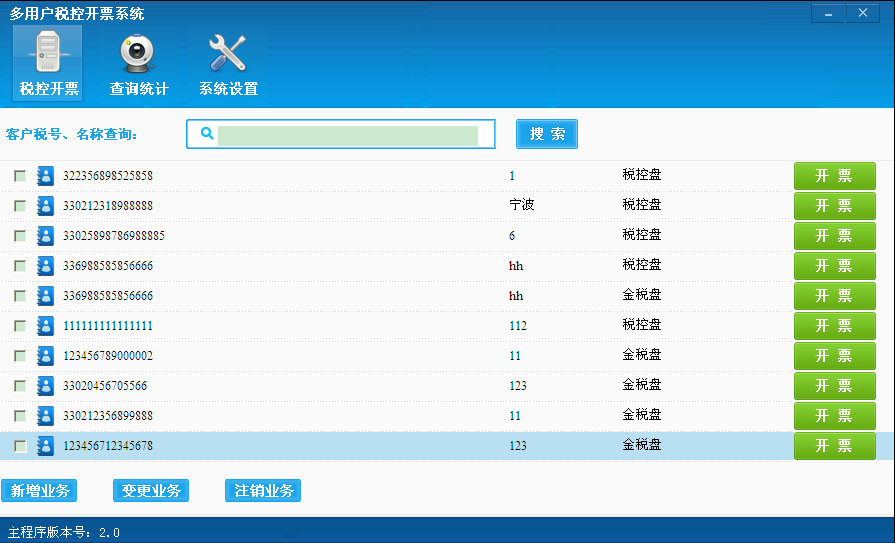The width and height of the screenshot is (895, 543).
Task: Click contact icon for 111111111111111 row
Action: (x=45, y=326)
